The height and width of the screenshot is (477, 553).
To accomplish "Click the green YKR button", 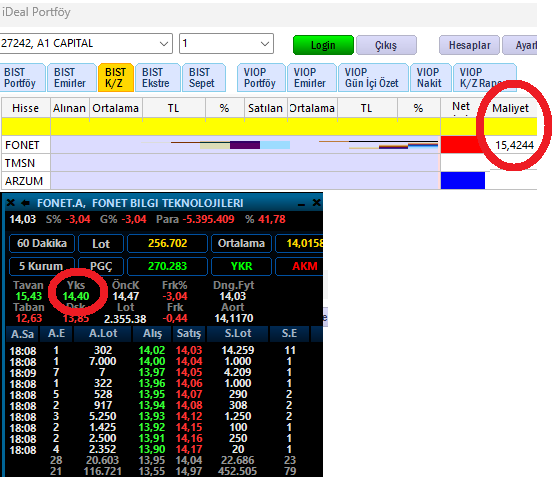I will [241, 266].
